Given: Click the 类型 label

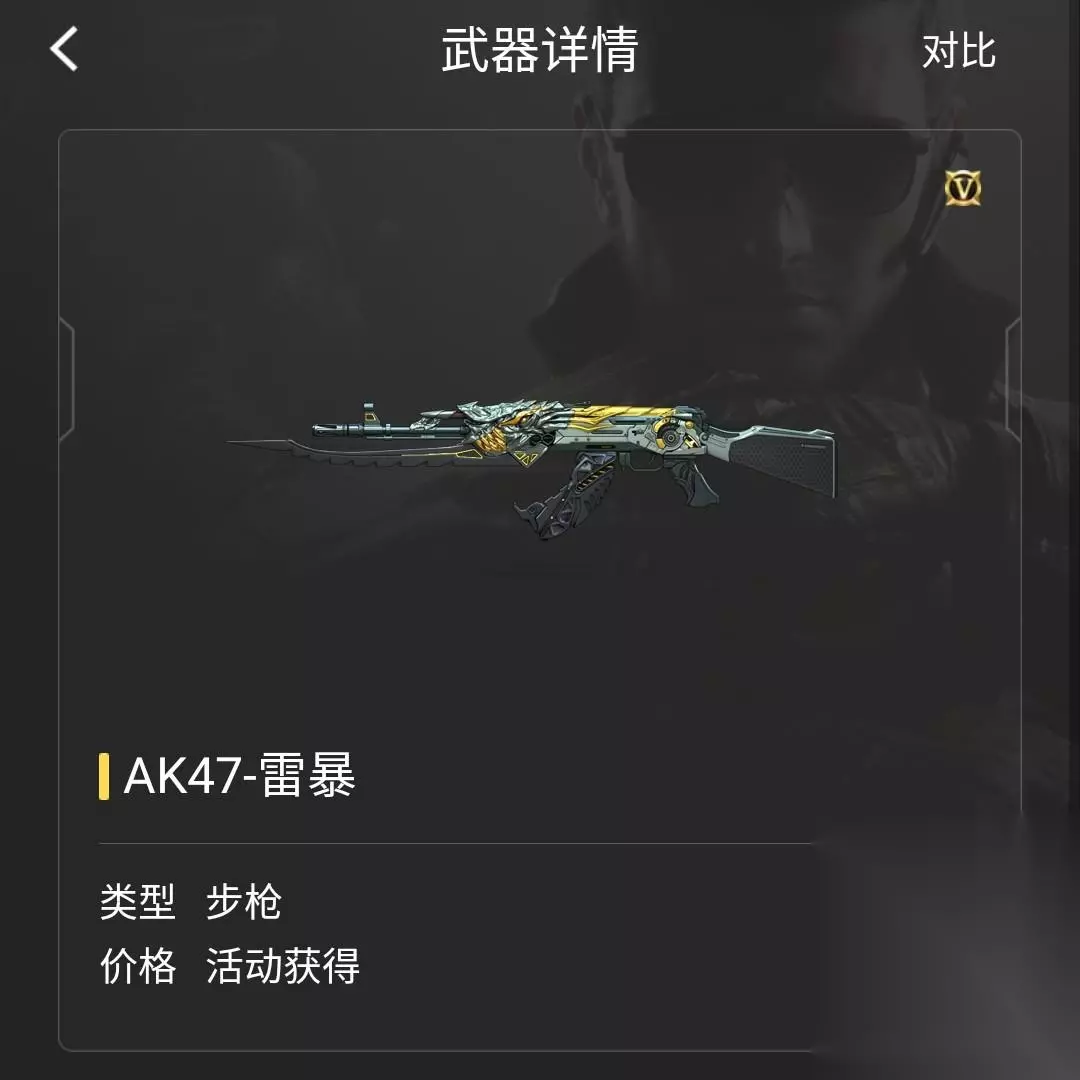Looking at the screenshot, I should click(x=138, y=902).
